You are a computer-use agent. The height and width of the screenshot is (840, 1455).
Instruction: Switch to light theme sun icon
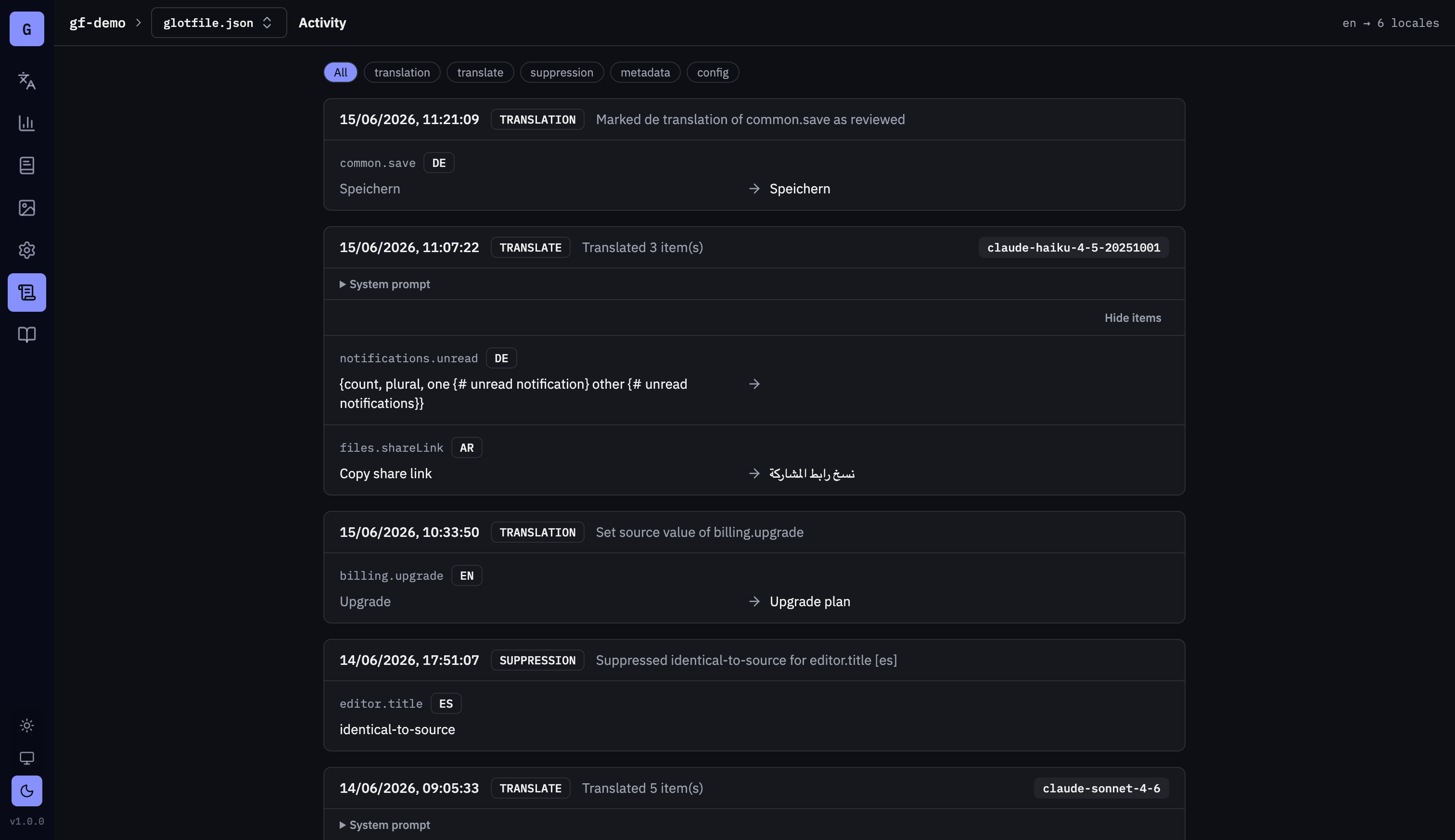(x=26, y=725)
